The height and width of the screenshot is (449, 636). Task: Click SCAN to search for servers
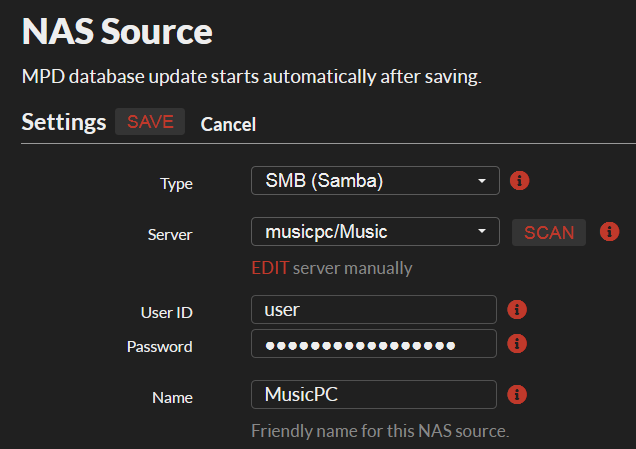[x=549, y=232]
